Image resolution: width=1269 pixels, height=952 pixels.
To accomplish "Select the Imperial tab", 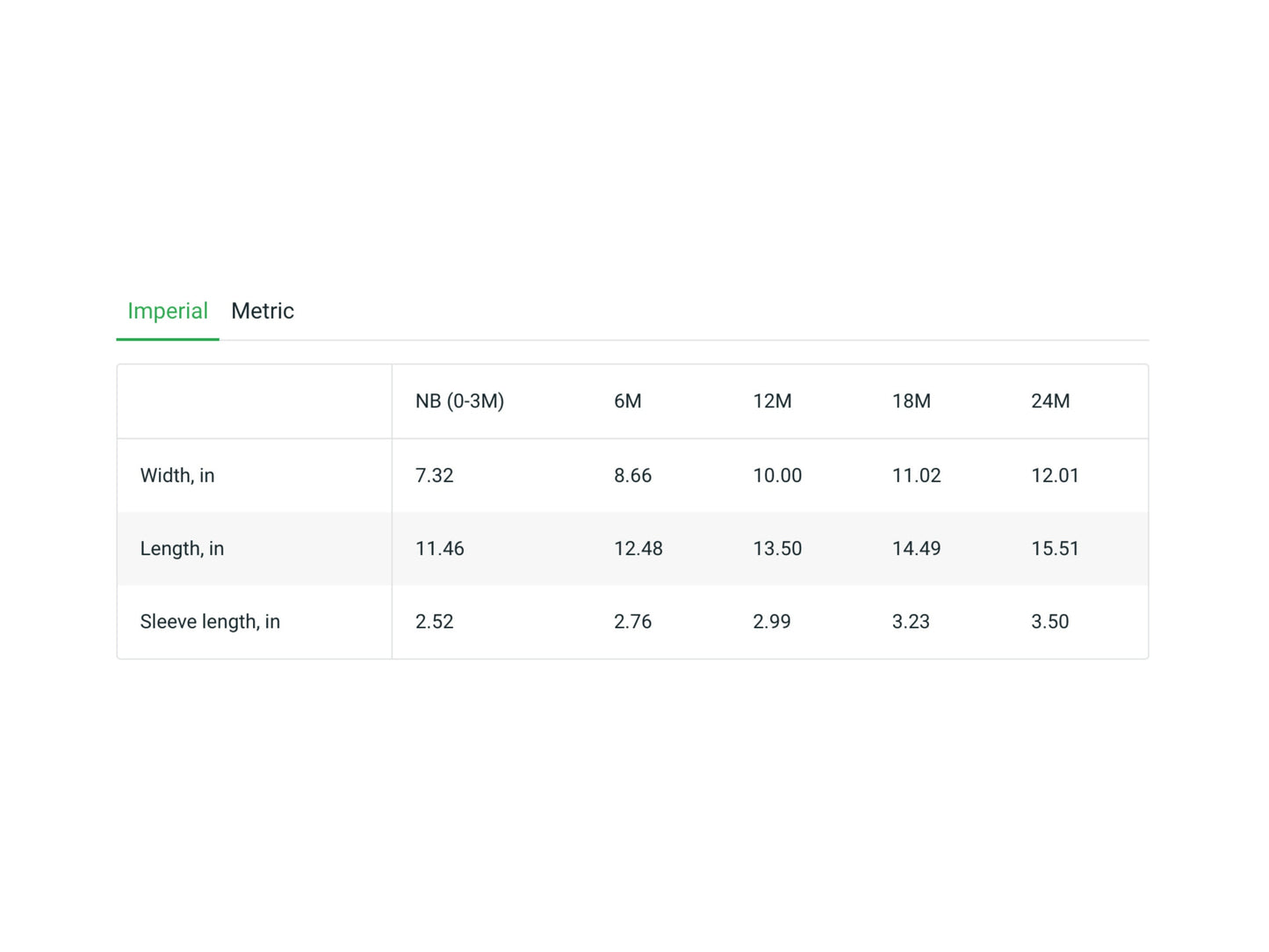I will pyautogui.click(x=168, y=311).
